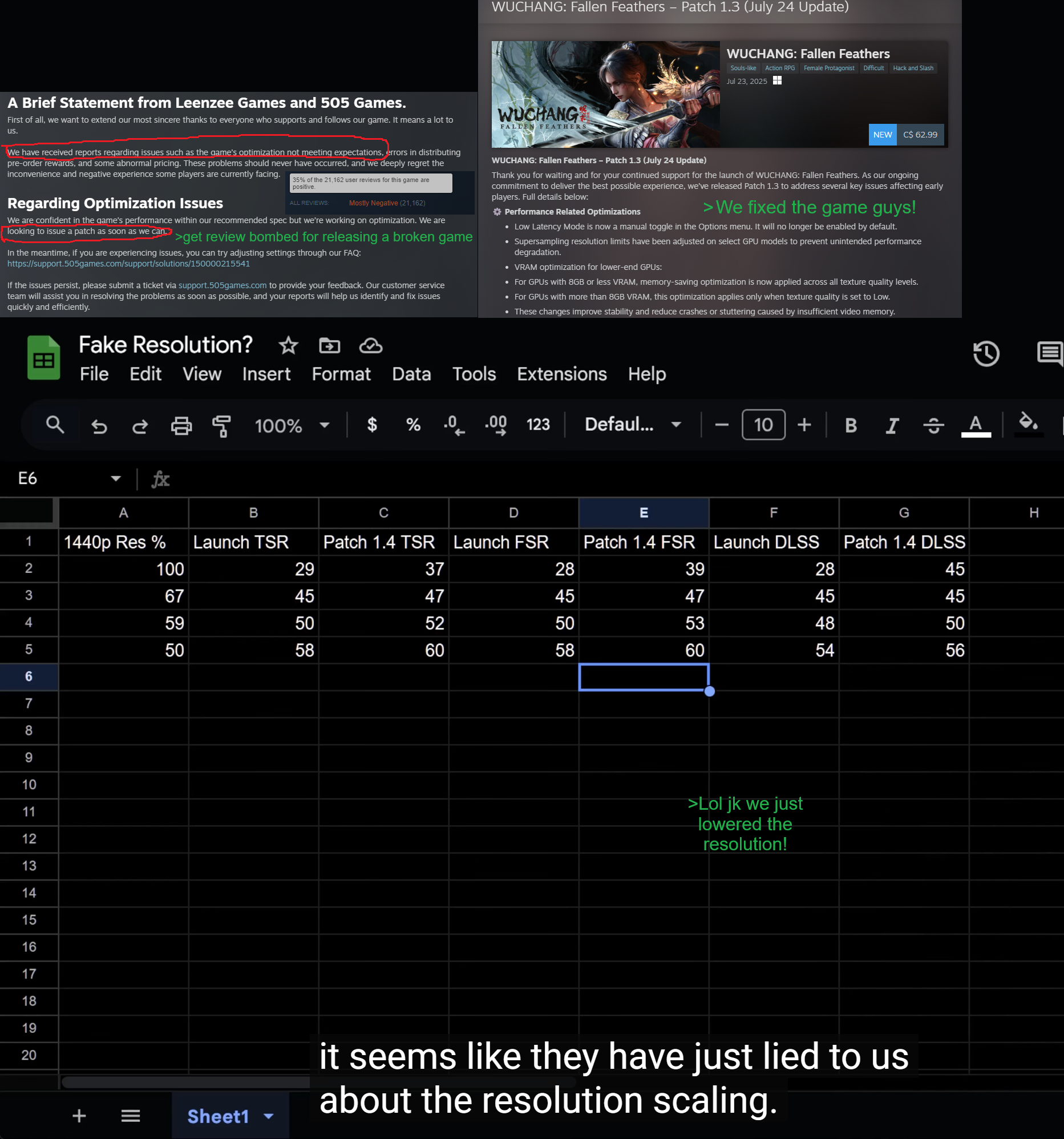Click the search menus magnifier icon
The height and width of the screenshot is (1139, 1064).
coord(55,425)
